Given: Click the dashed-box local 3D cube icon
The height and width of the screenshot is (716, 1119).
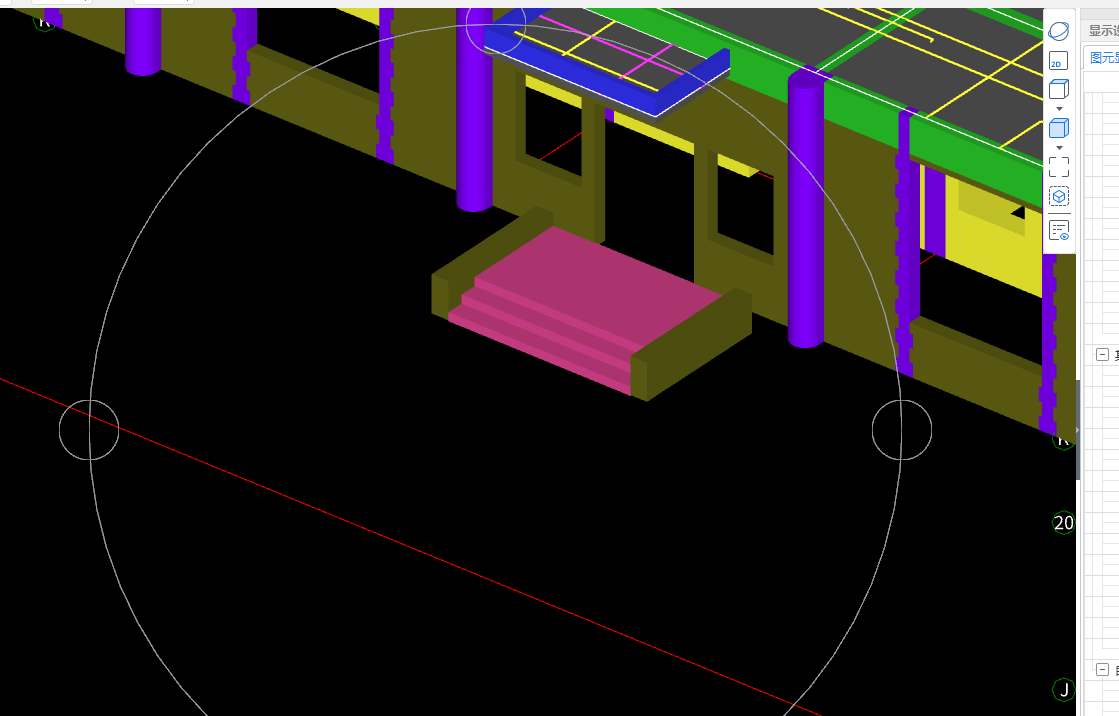Looking at the screenshot, I should pos(1059,196).
